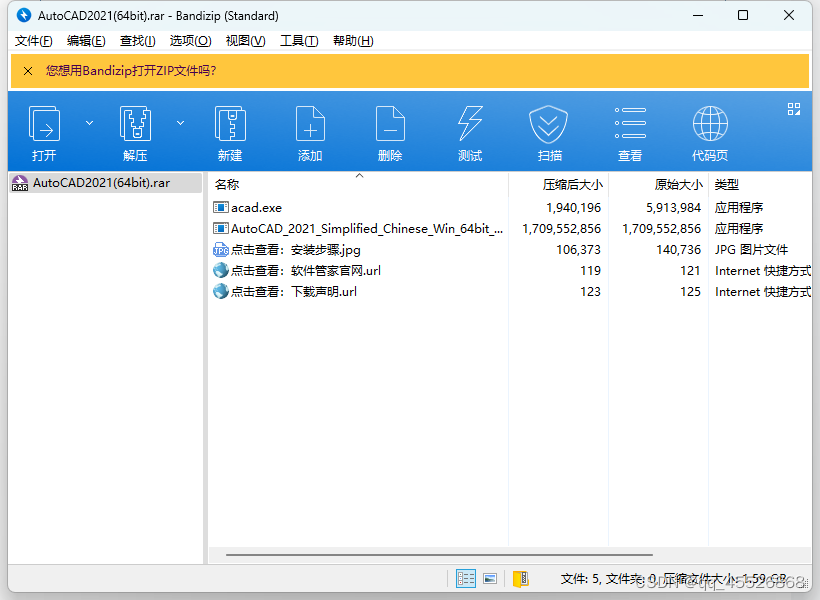
Task: Open the 选项 (Options) menu
Action: point(190,40)
